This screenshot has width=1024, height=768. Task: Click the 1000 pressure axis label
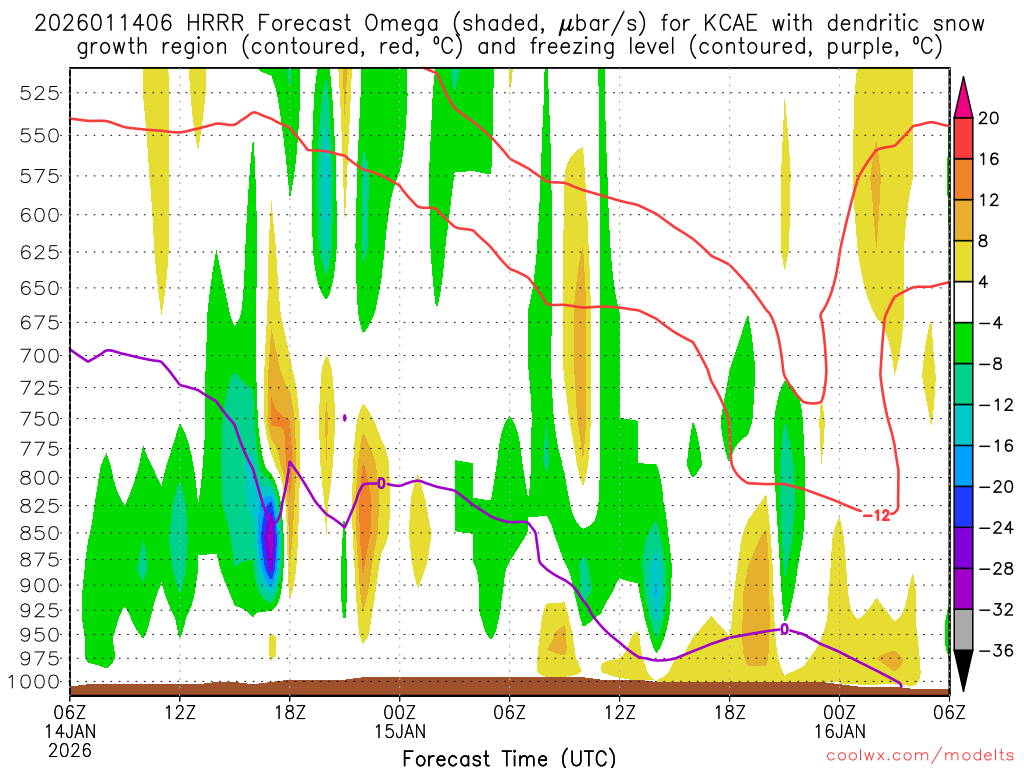coord(34,682)
